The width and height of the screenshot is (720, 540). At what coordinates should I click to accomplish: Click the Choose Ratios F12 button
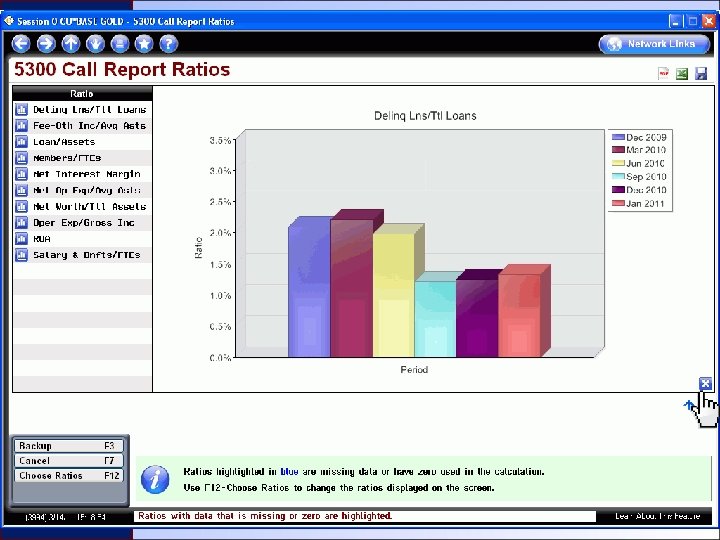pyautogui.click(x=69, y=476)
